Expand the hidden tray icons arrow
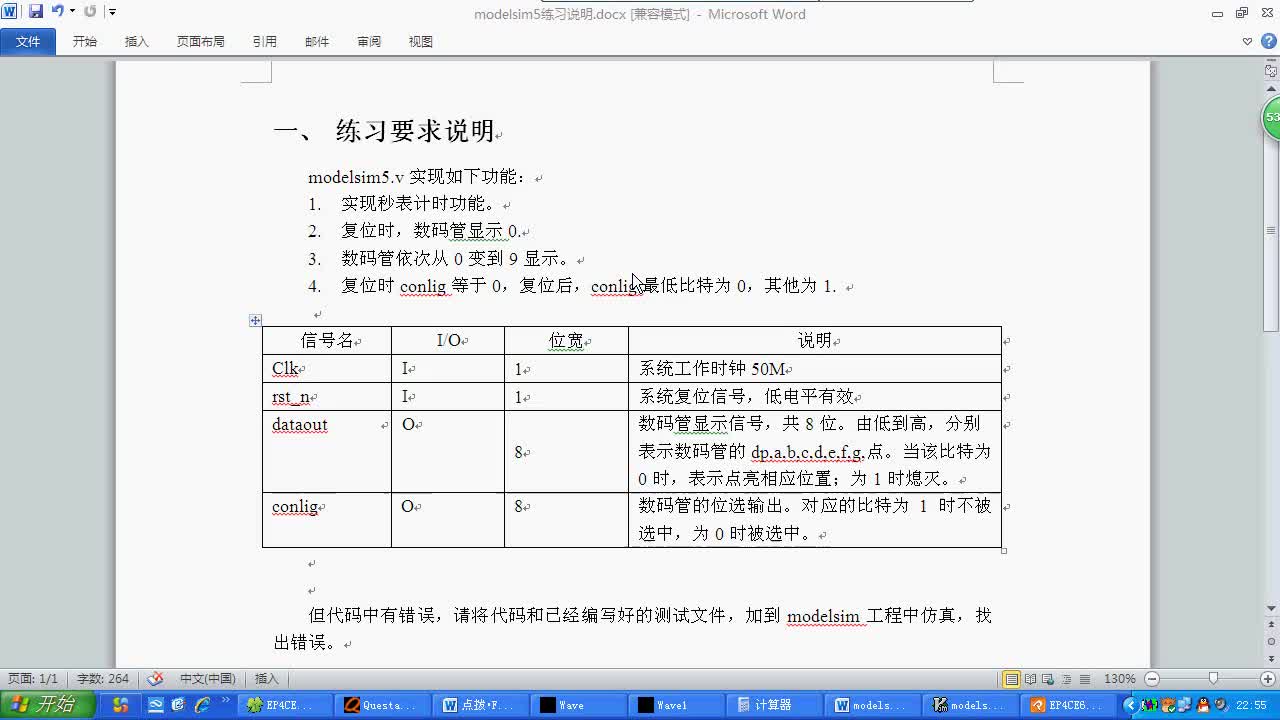The width and height of the screenshot is (1280, 720). click(x=1132, y=705)
